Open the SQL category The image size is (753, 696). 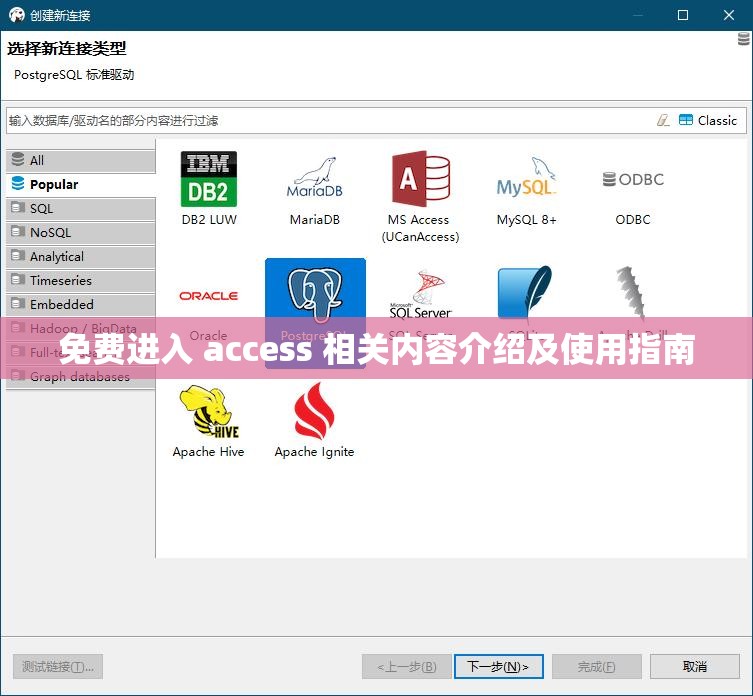pos(81,208)
